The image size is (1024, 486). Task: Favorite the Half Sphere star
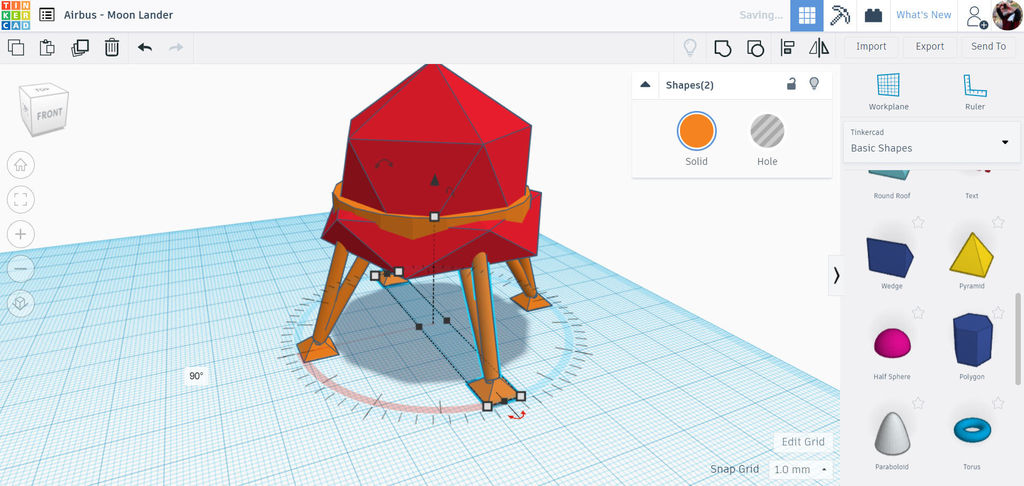[918, 313]
